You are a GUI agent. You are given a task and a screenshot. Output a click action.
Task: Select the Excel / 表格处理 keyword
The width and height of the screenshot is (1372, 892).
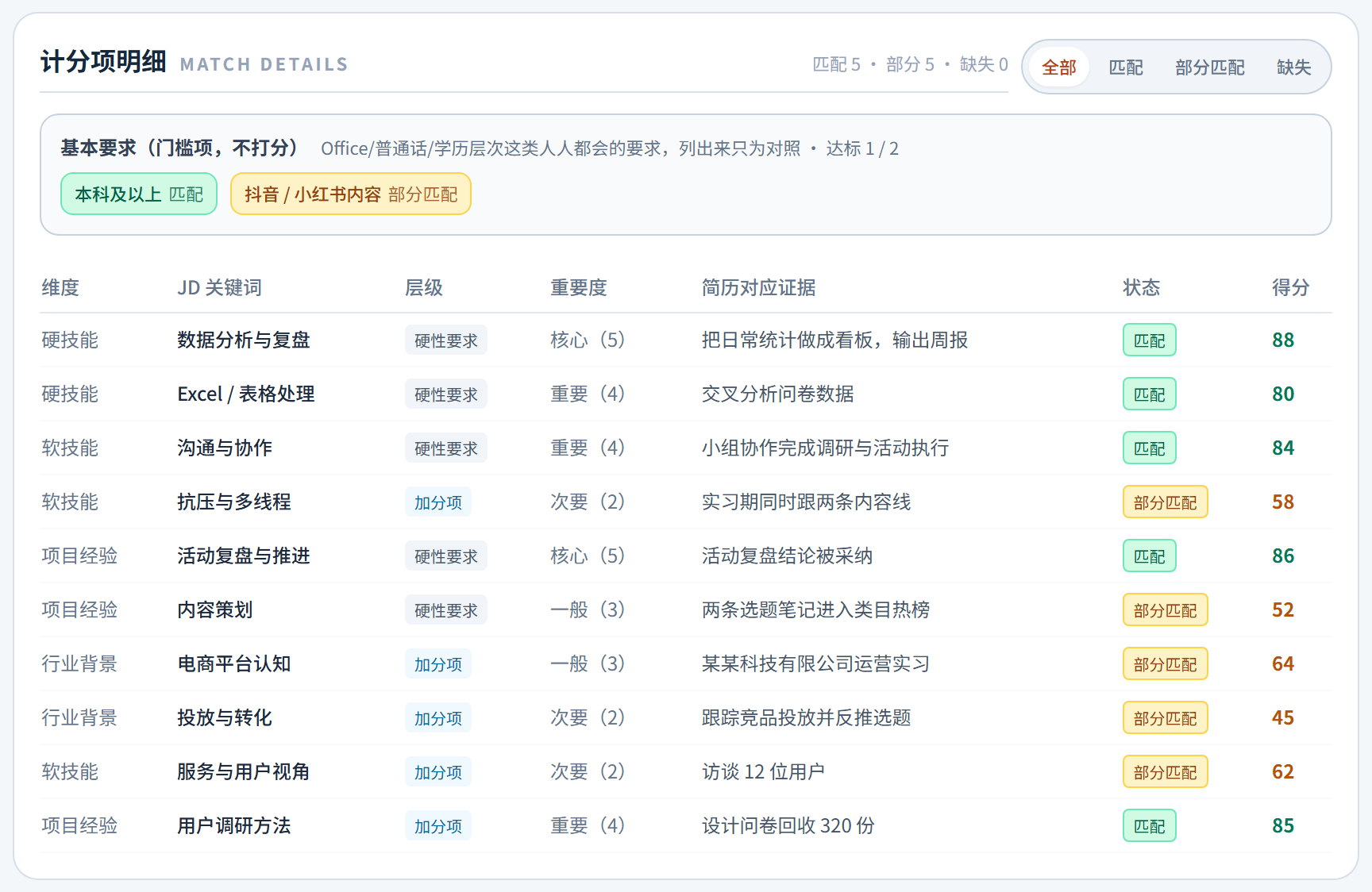click(x=246, y=394)
